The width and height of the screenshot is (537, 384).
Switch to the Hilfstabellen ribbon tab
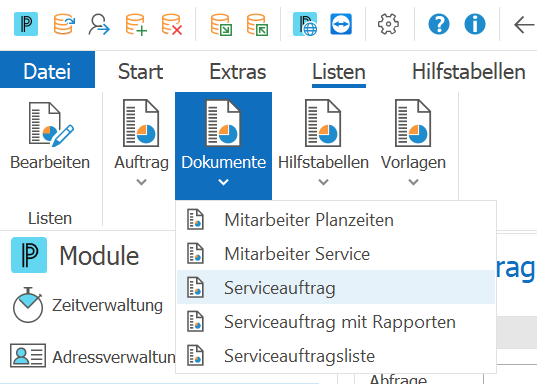click(x=469, y=72)
